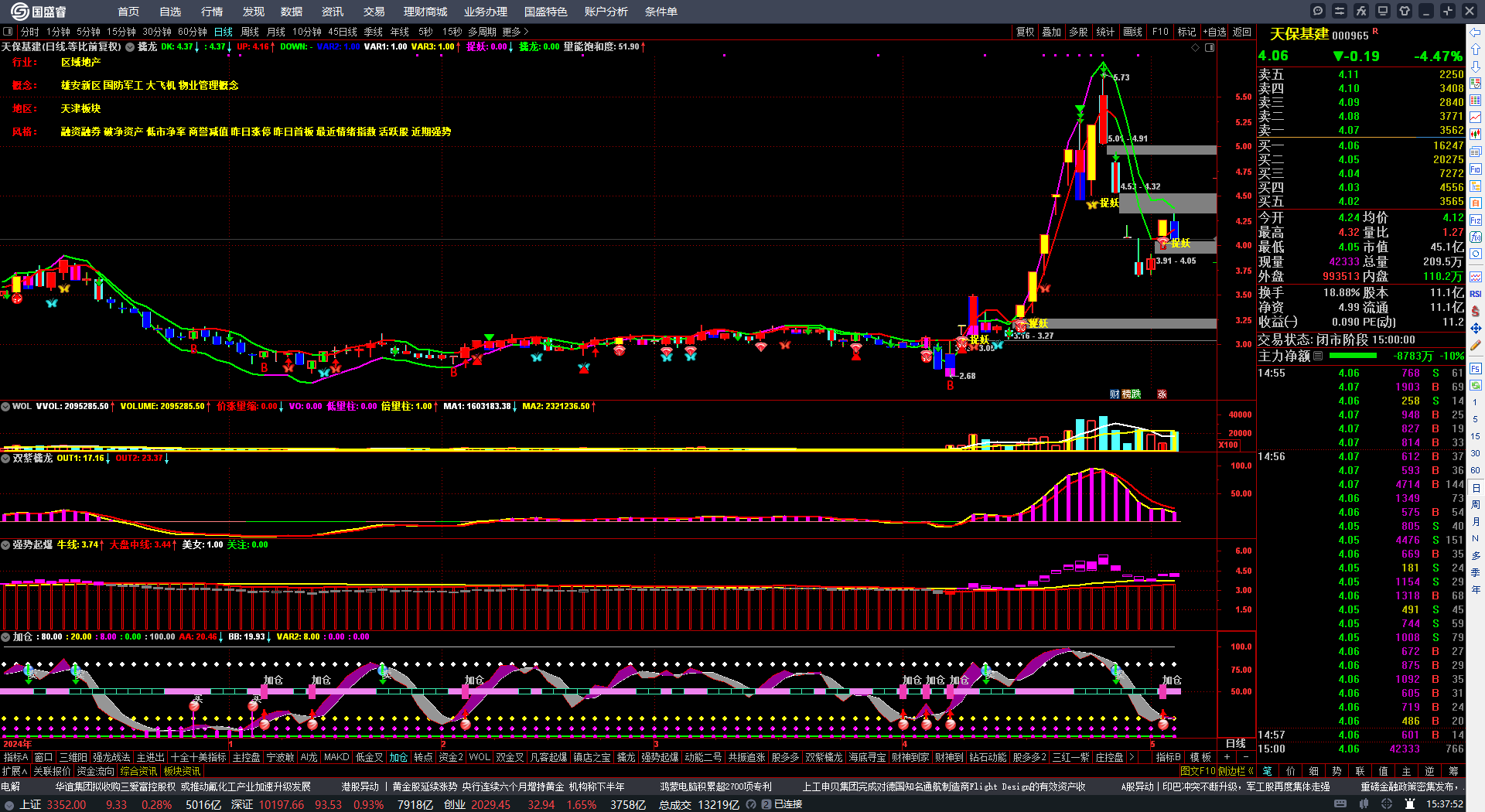1485x812 pixels.
Task: Select the 笔 tick detail tab
Action: (1267, 771)
